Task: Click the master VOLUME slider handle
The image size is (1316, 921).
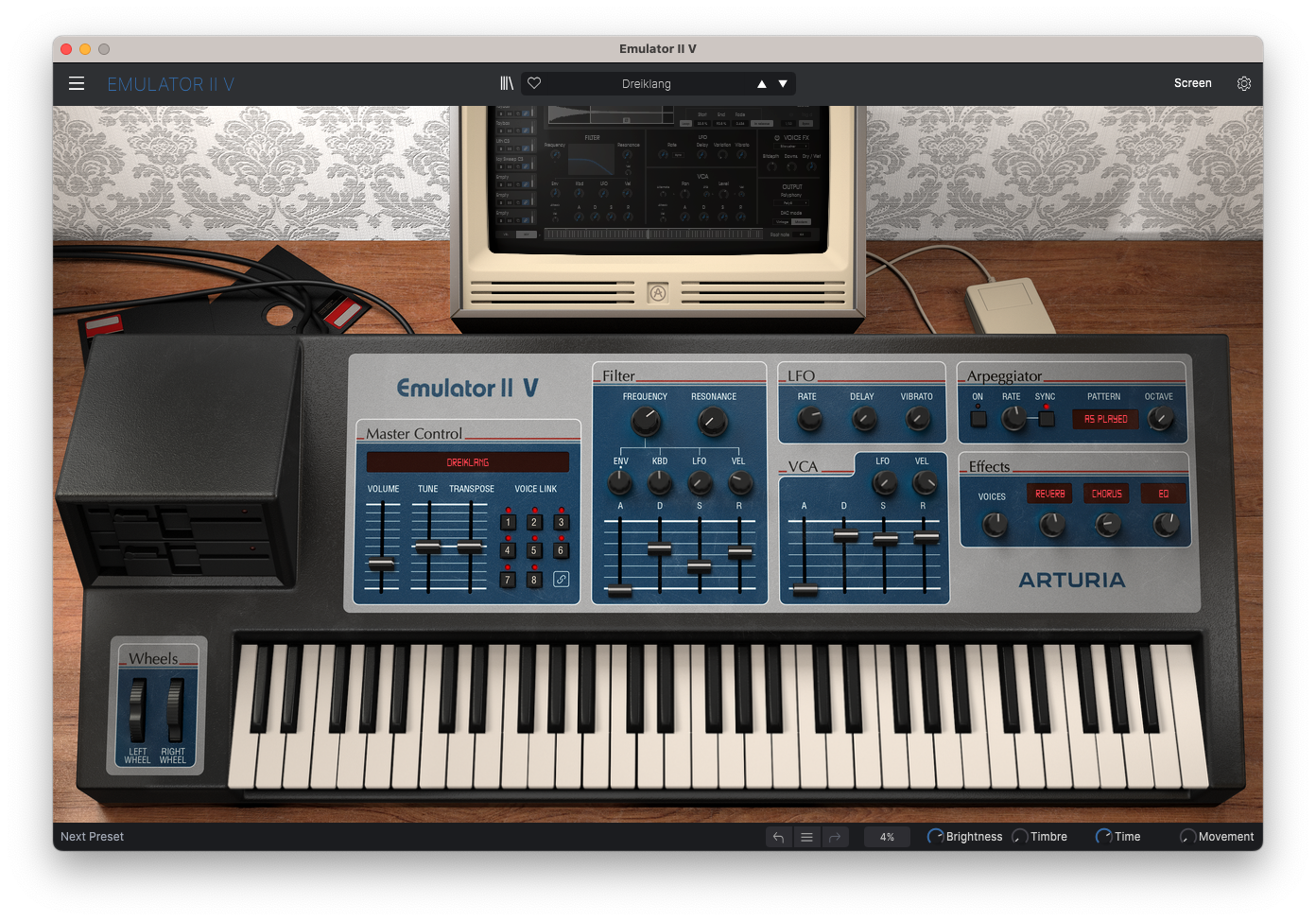Action: (382, 565)
